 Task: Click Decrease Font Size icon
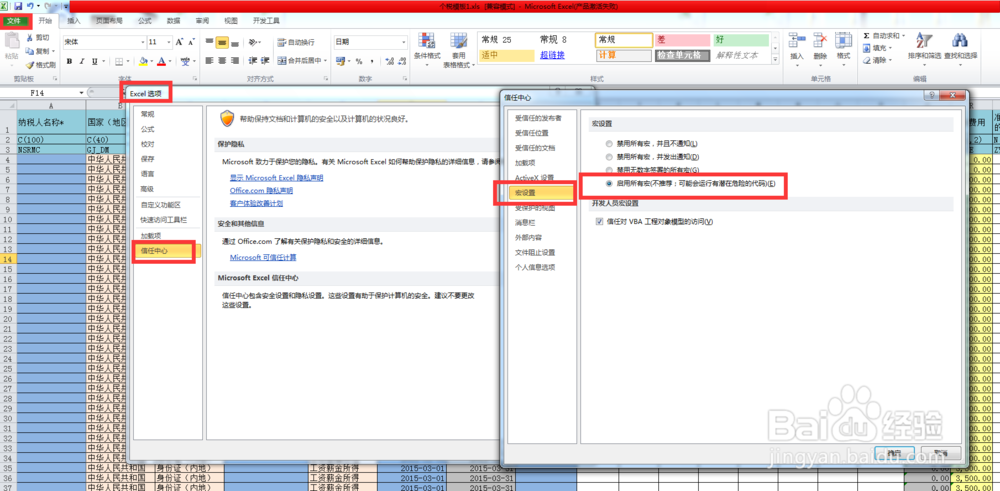(x=191, y=42)
